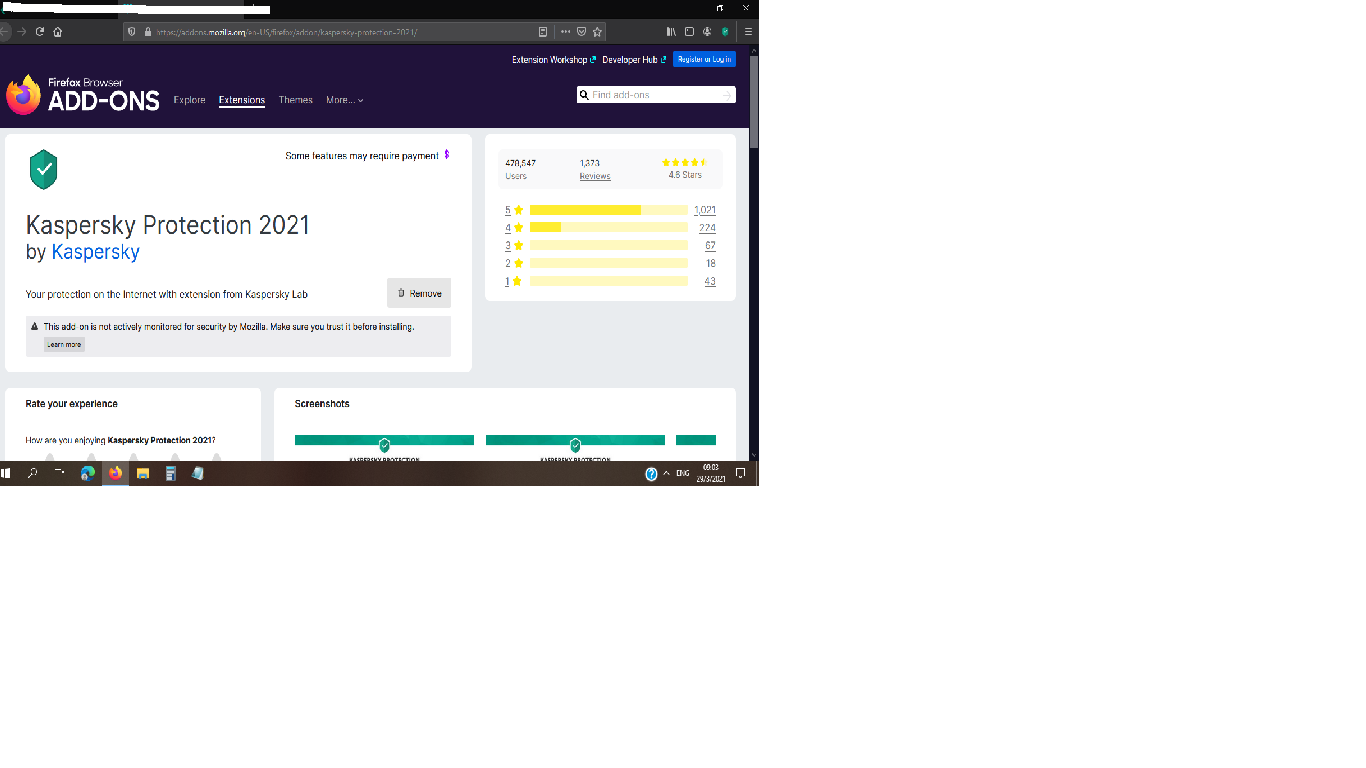View site connection padlock info
The height and width of the screenshot is (768, 1366).
[x=147, y=32]
